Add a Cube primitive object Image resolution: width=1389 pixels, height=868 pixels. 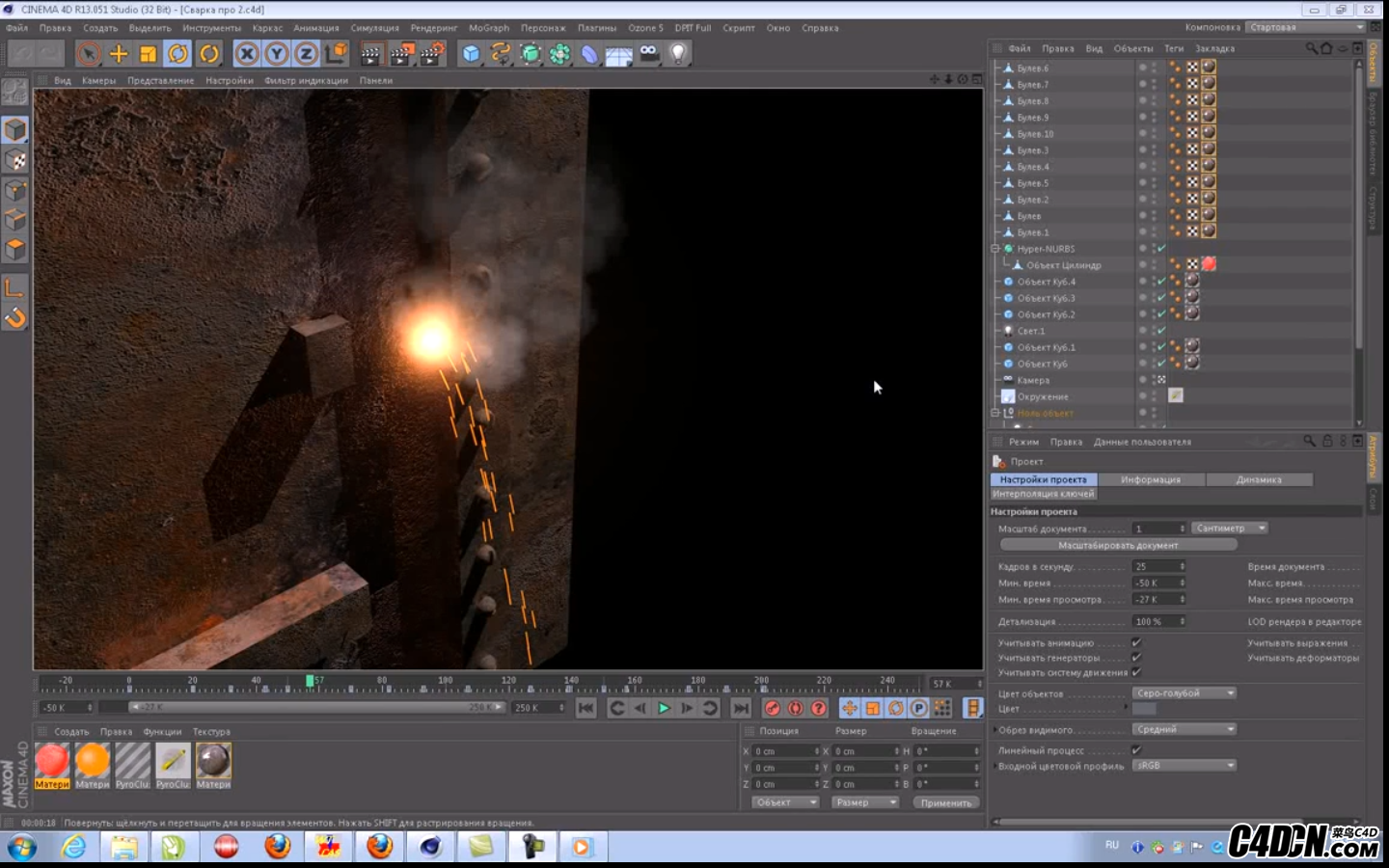[x=471, y=54]
